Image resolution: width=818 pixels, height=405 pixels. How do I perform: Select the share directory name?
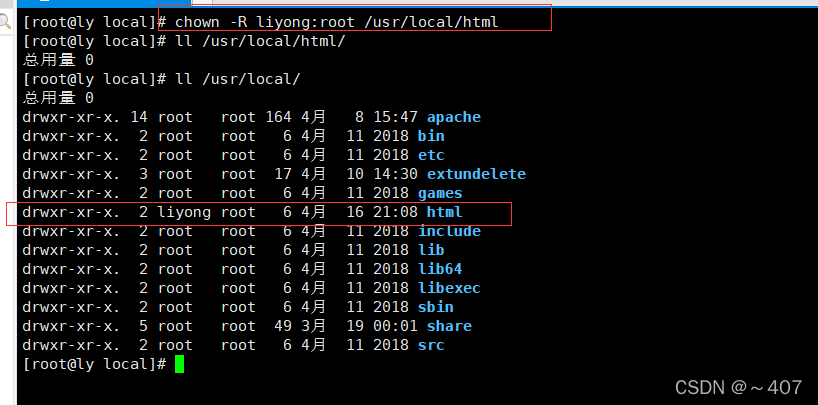[x=449, y=326]
